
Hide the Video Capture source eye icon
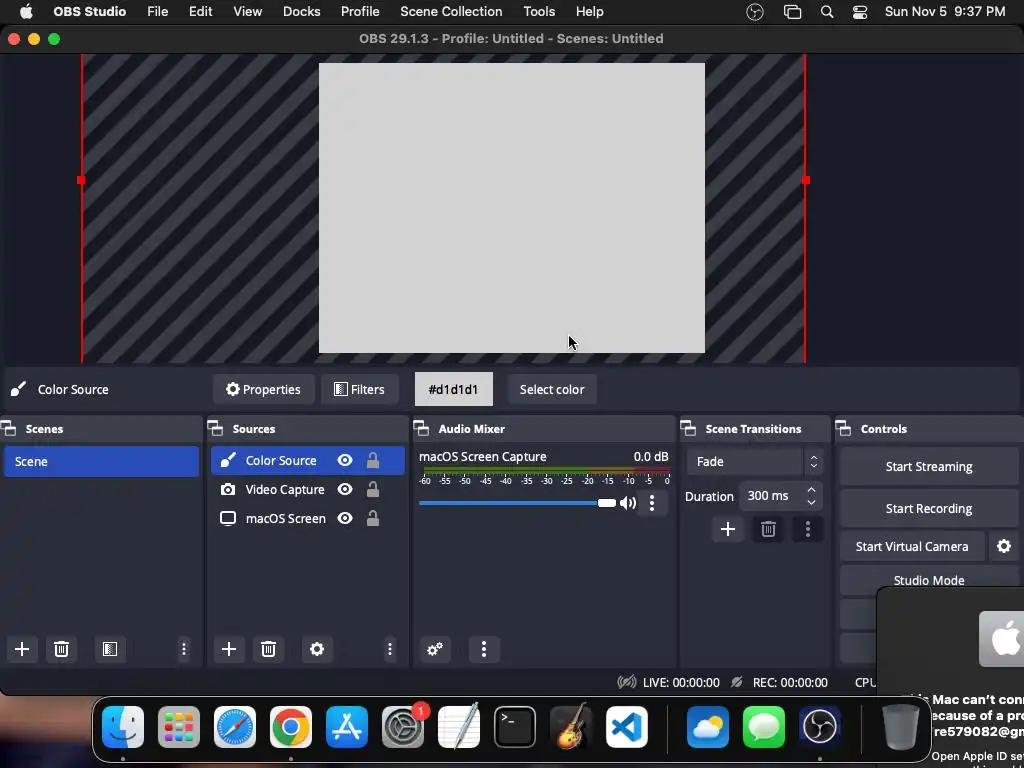pos(345,489)
